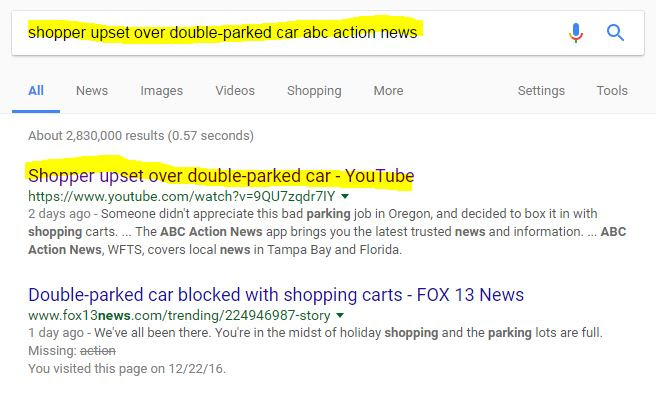This screenshot has height=397, width=656.
Task: Start voice search with microphone icon
Action: tap(576, 33)
